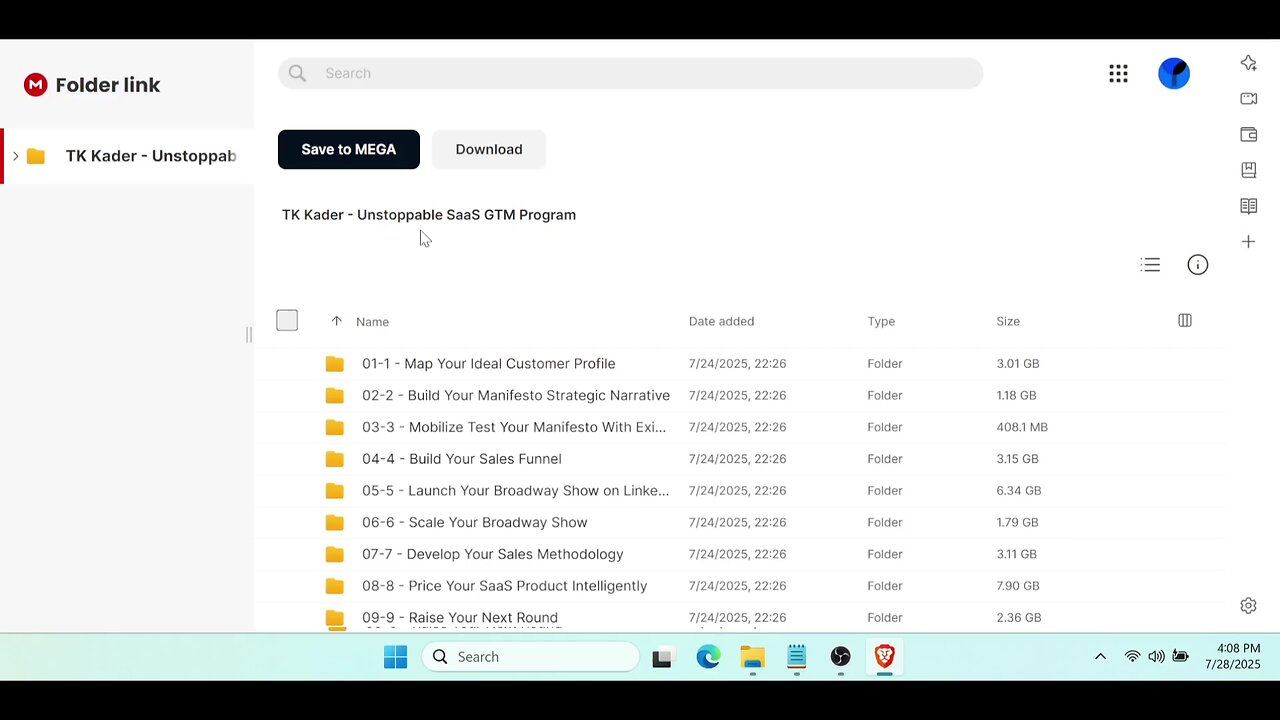Image resolution: width=1280 pixels, height=720 pixels.
Task: Click the MEGA logo icon
Action: click(x=35, y=85)
